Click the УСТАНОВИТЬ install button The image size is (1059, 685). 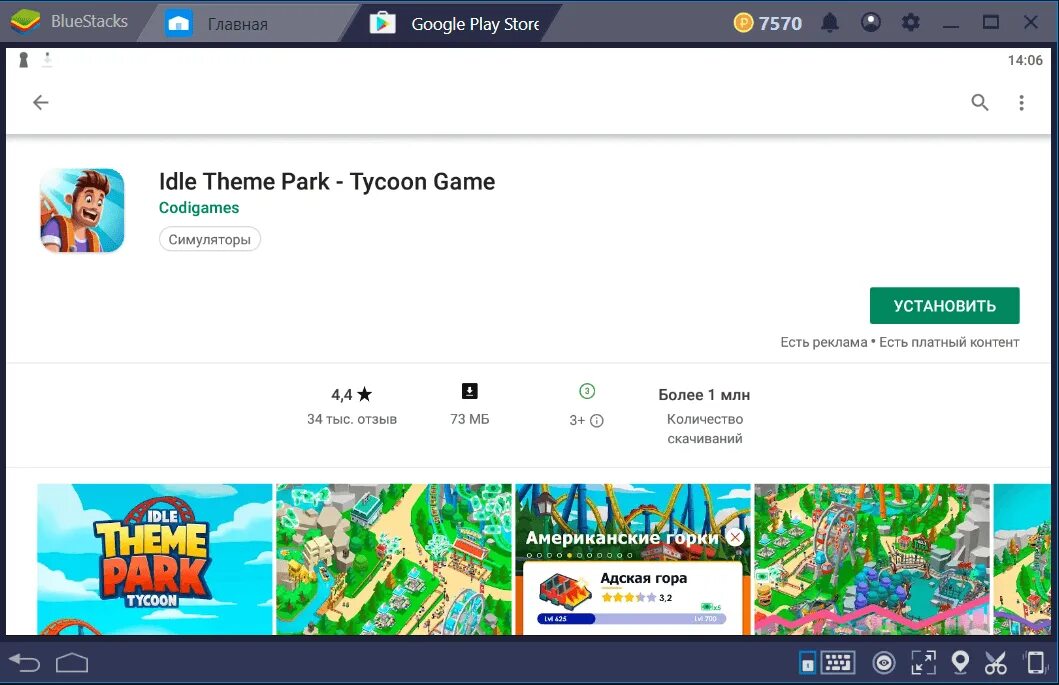click(944, 305)
